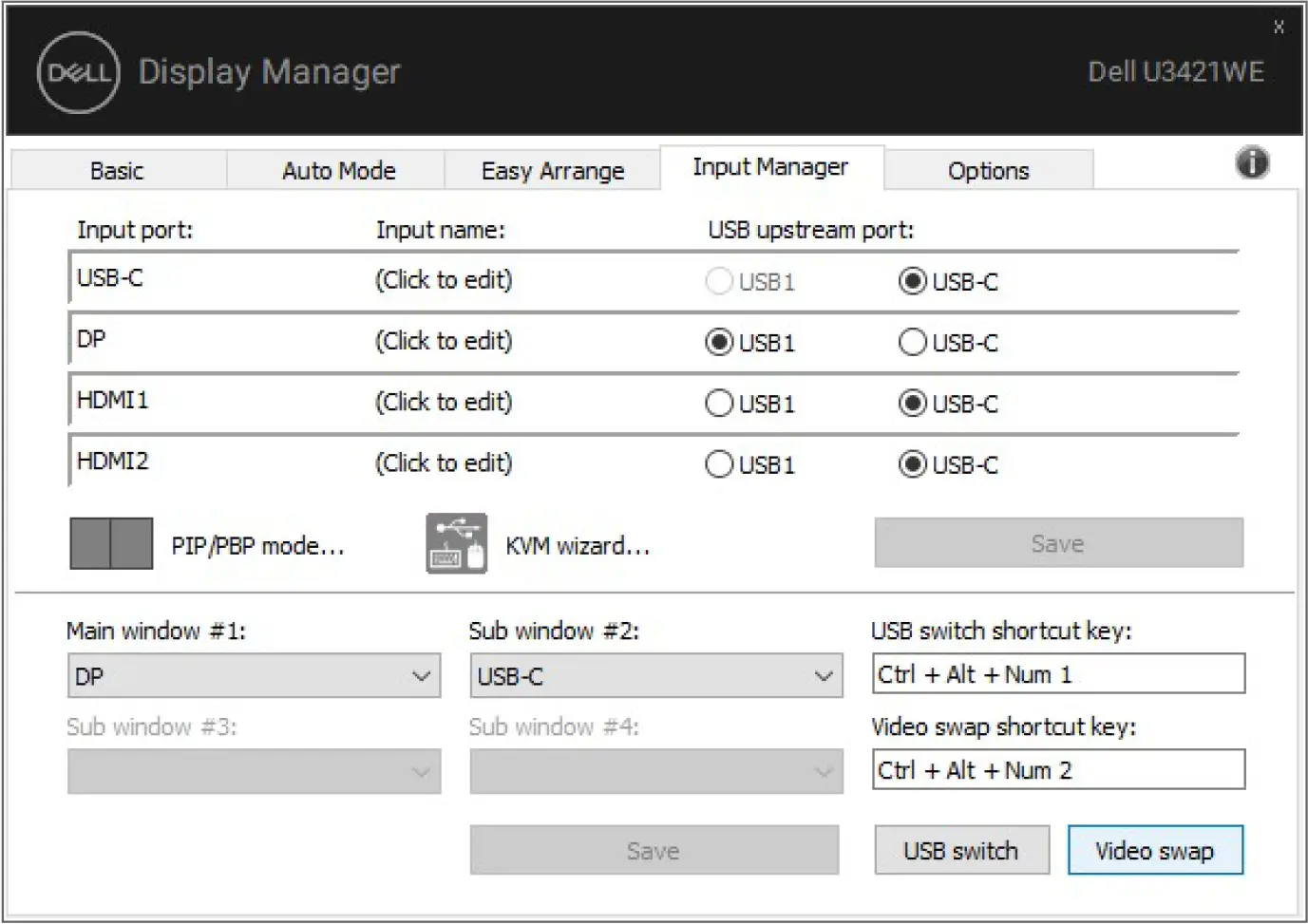The image size is (1308, 924).
Task: Expand the Sub window #2 chevron arrow
Action: (823, 676)
